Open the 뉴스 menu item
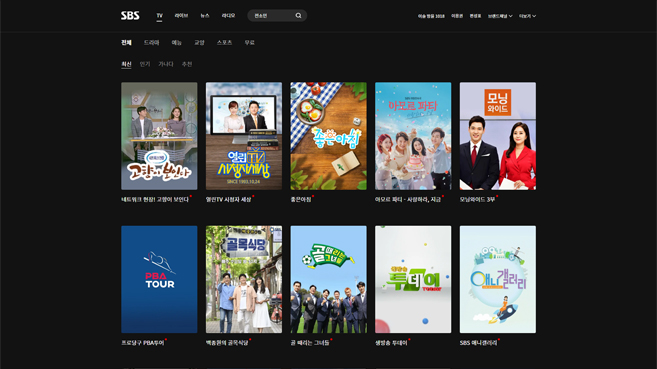Screen dimensions: 657x369 [205, 15]
